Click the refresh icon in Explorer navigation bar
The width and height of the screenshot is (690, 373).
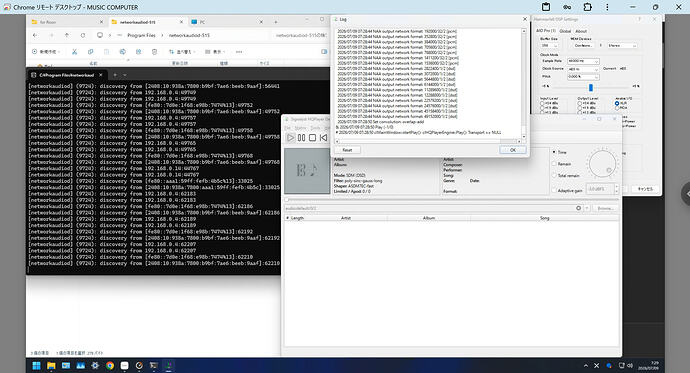coord(83,35)
